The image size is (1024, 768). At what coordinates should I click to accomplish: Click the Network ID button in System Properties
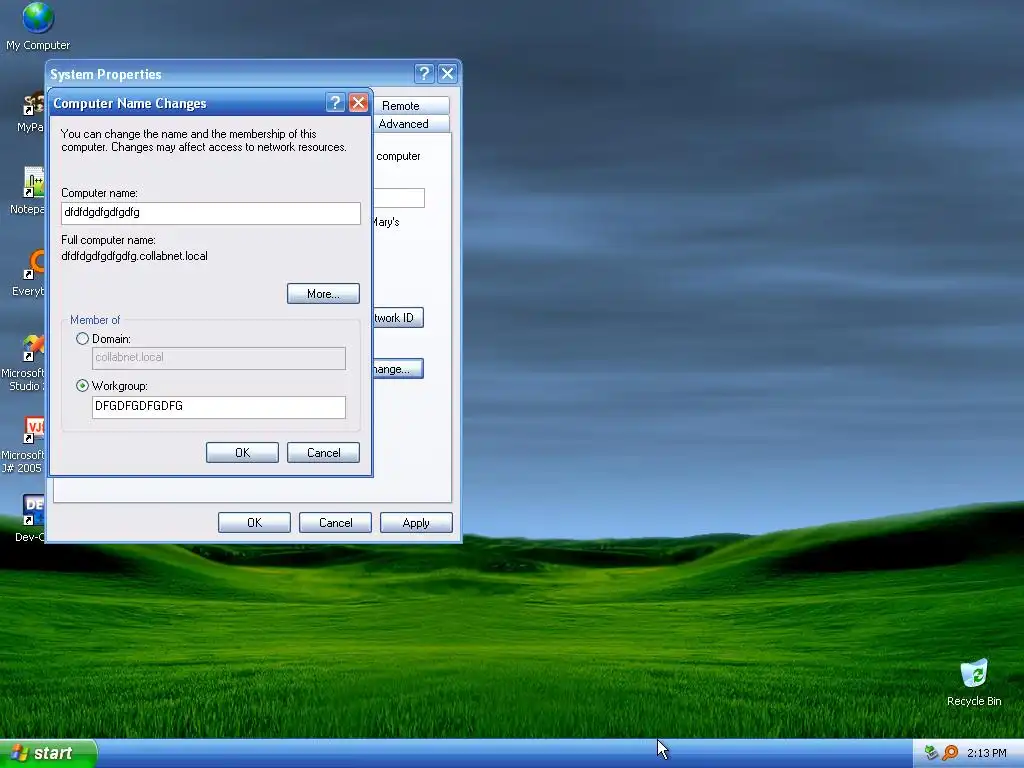pos(398,318)
